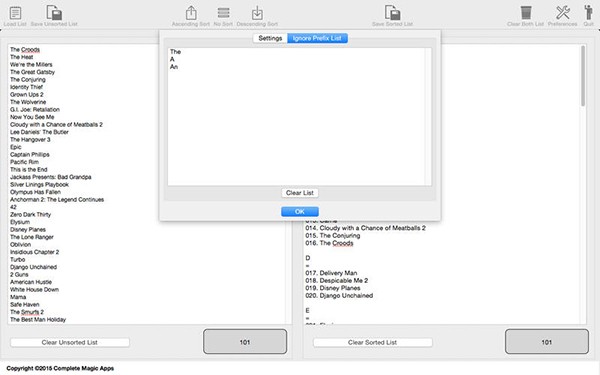Click the Save Sorted List icon

coord(393,13)
